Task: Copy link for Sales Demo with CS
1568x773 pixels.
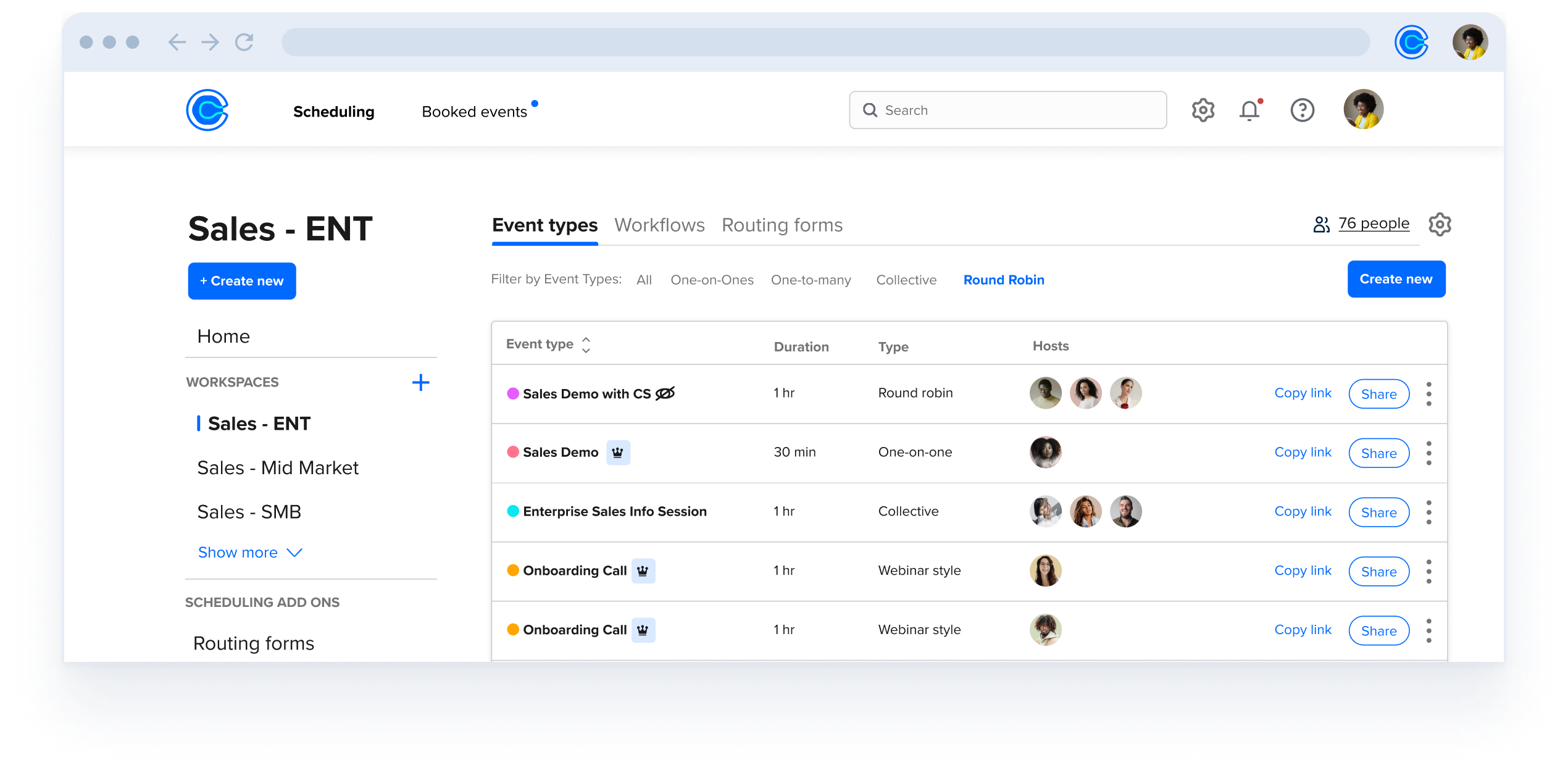Action: 1303,393
